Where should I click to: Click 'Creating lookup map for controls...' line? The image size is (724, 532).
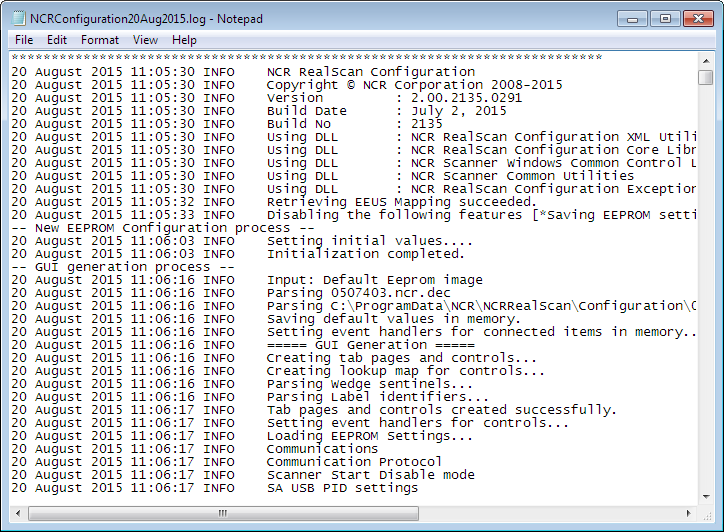click(405, 371)
